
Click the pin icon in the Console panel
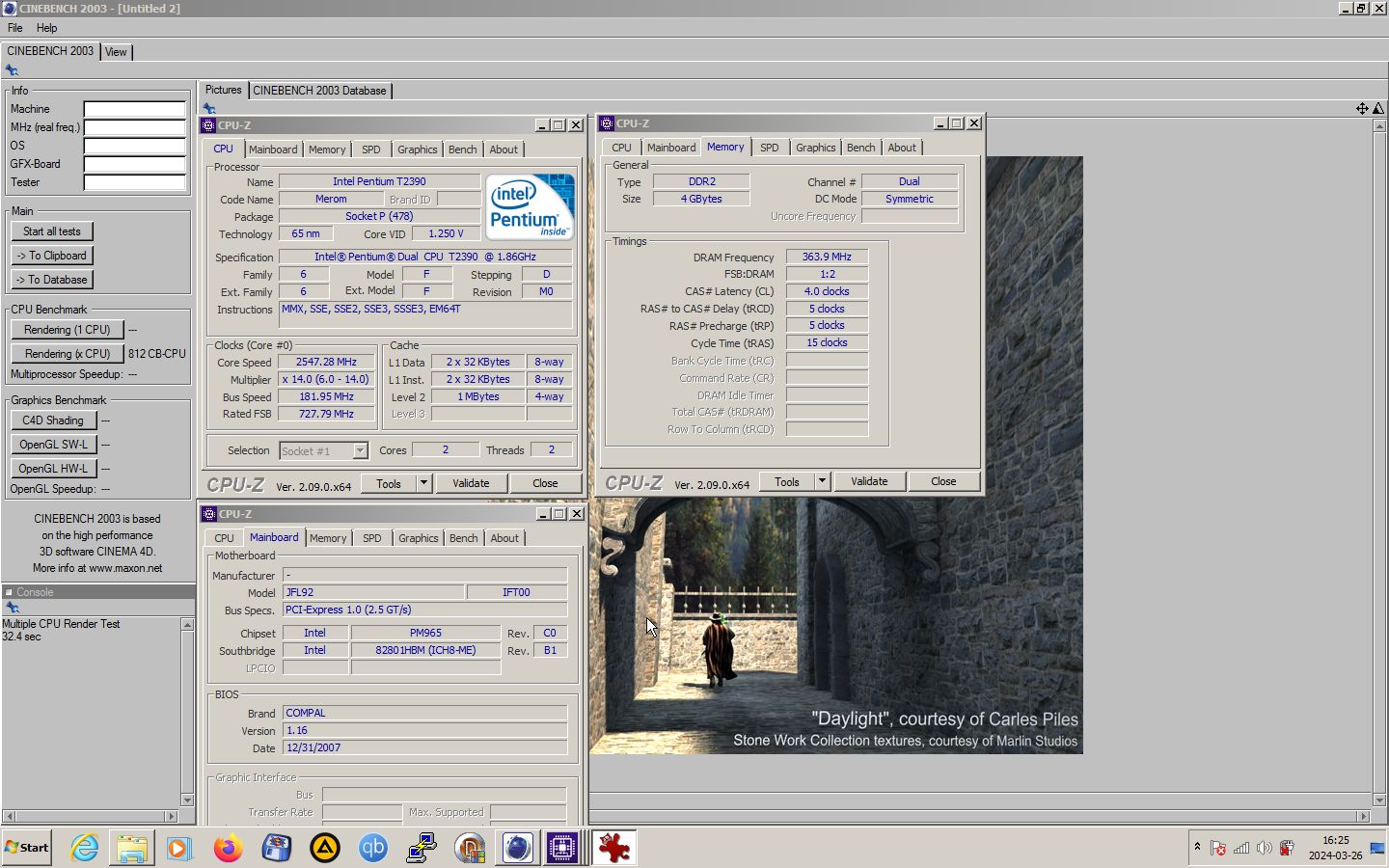(13, 608)
